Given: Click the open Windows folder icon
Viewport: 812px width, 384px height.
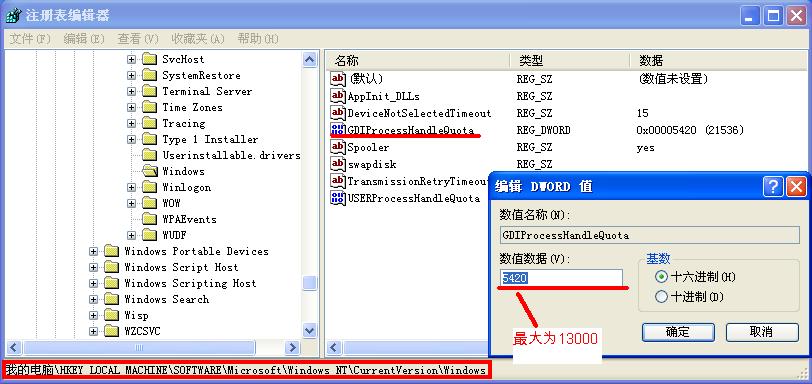Looking at the screenshot, I should (150, 171).
